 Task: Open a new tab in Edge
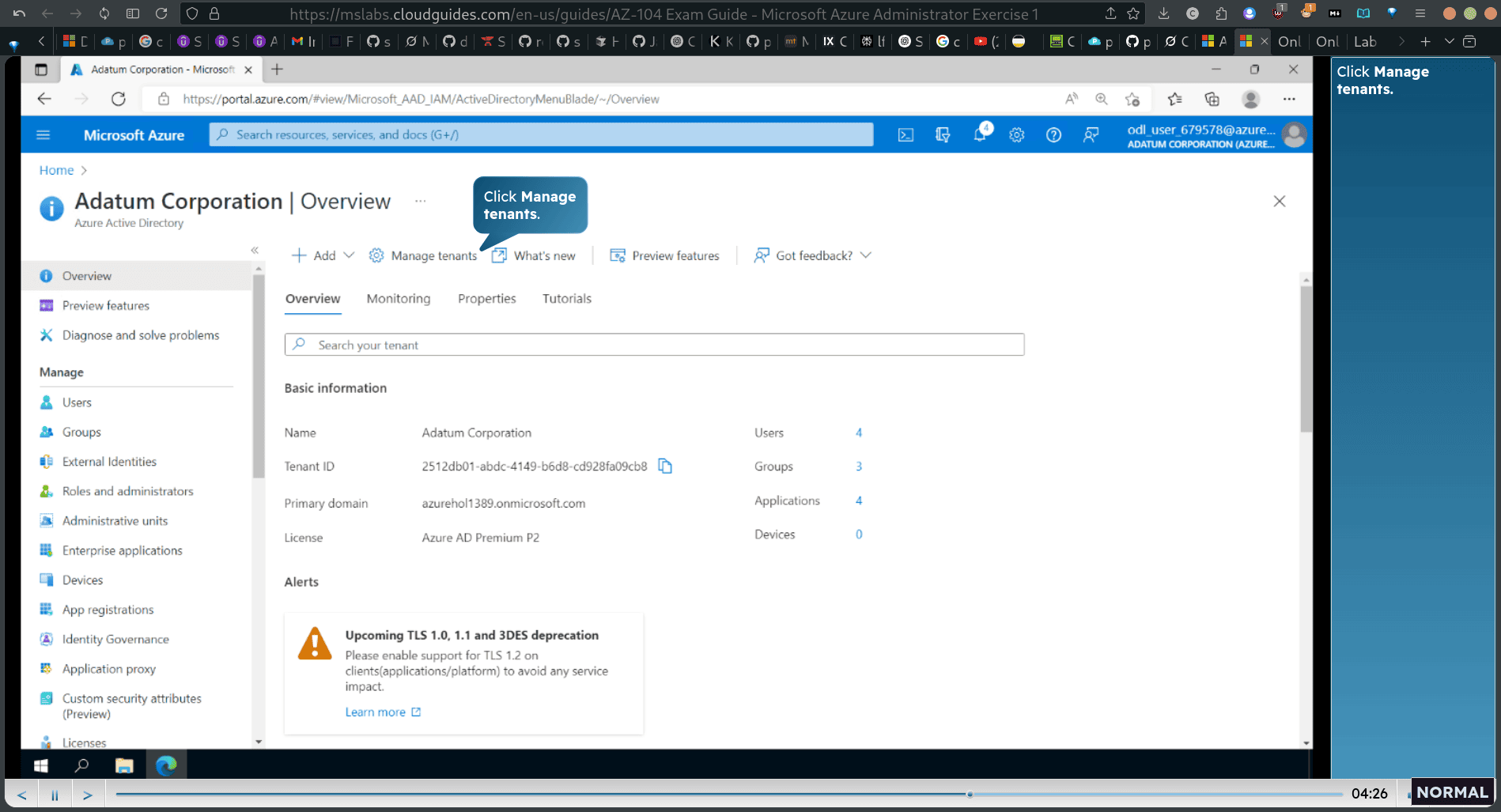pos(277,70)
